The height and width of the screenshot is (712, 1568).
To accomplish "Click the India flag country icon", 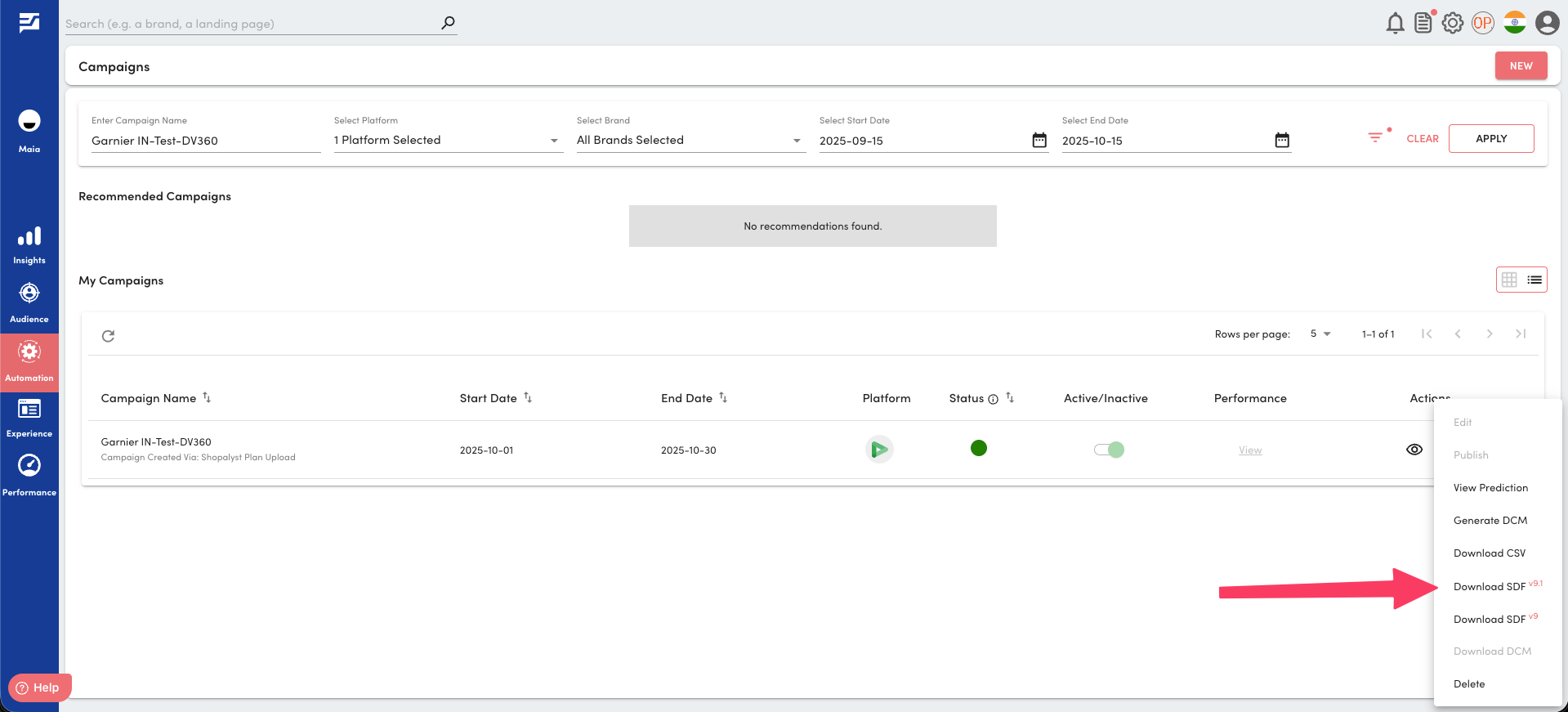I will [x=1514, y=23].
